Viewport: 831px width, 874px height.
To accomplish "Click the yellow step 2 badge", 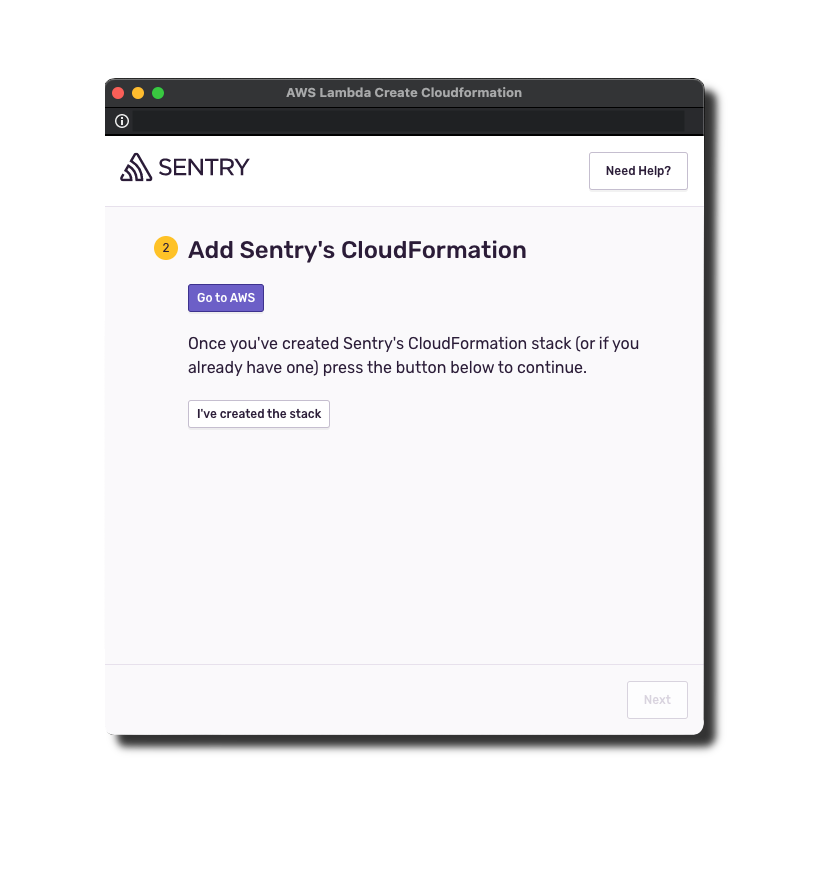I will click(166, 248).
